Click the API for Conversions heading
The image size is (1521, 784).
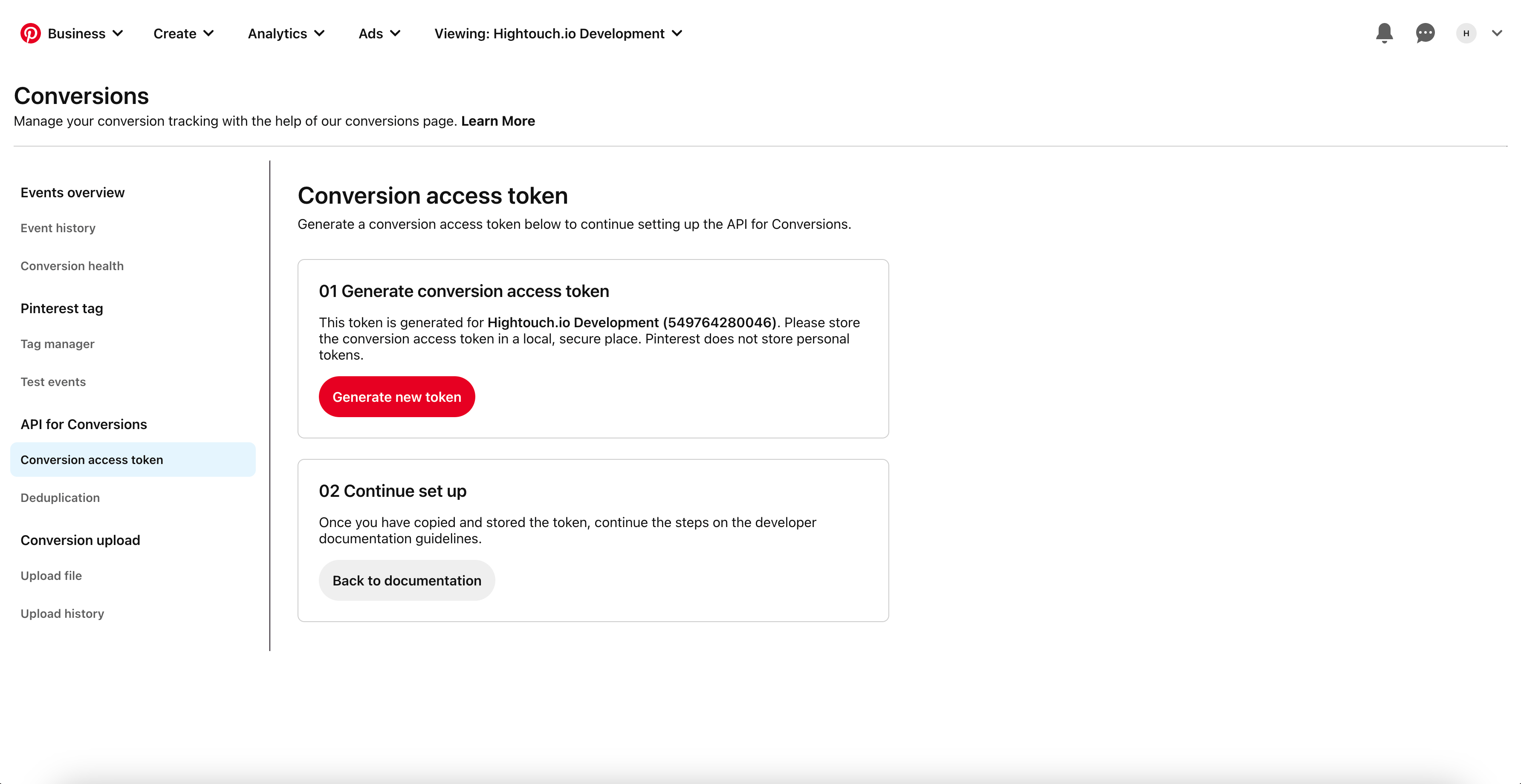point(84,424)
